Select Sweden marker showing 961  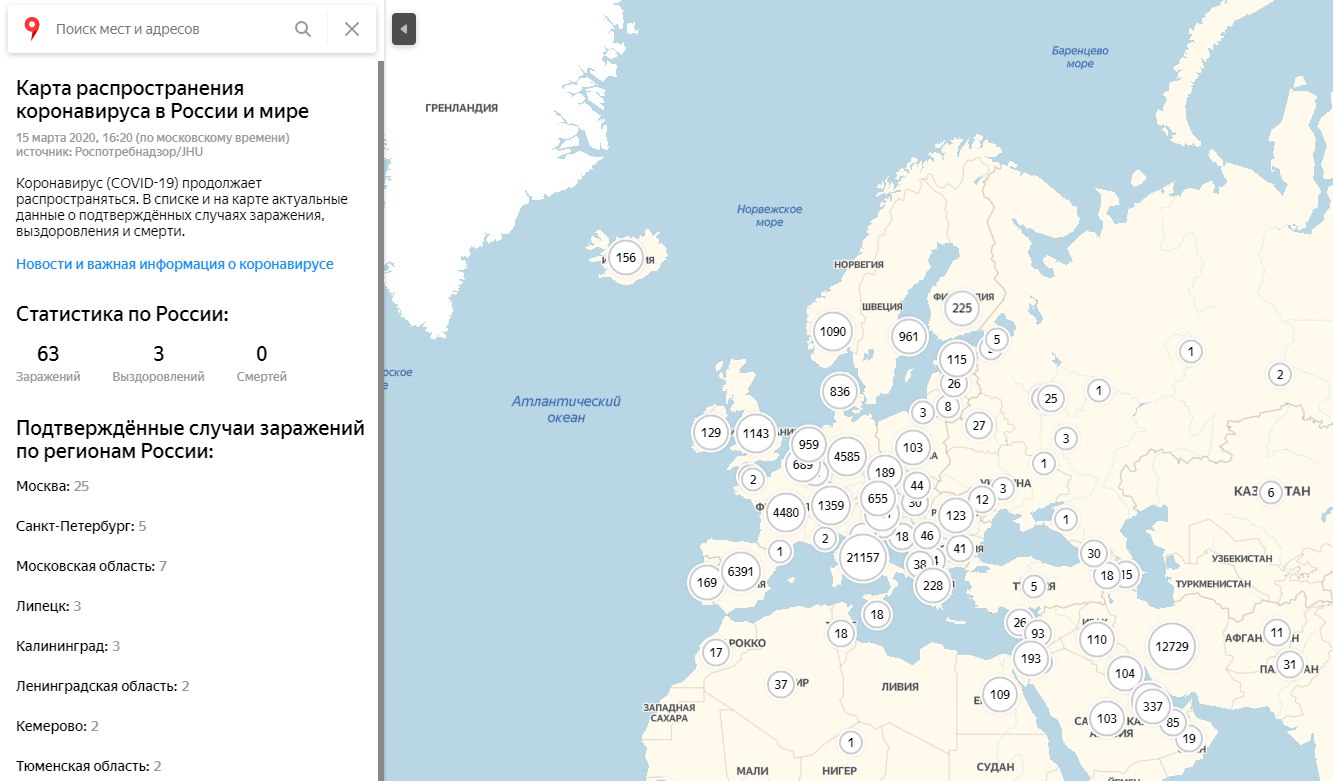909,336
